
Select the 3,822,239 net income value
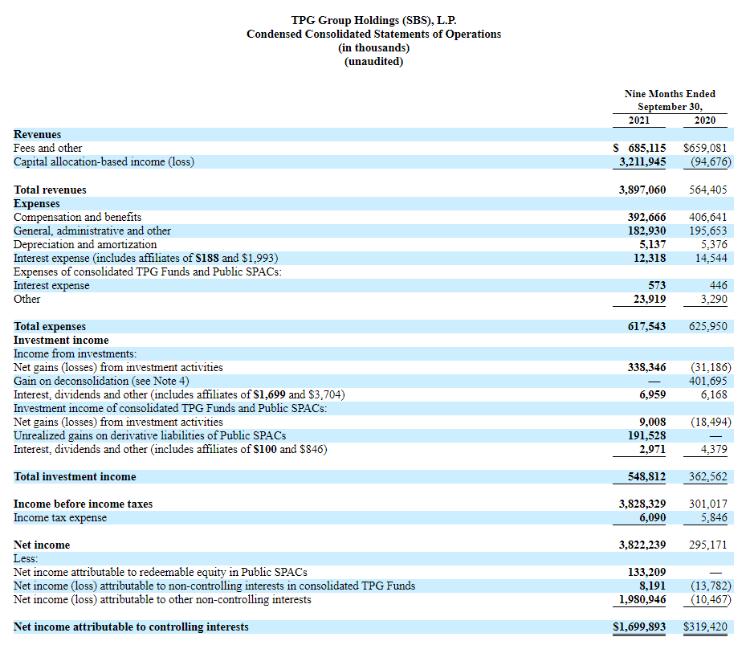point(642,545)
